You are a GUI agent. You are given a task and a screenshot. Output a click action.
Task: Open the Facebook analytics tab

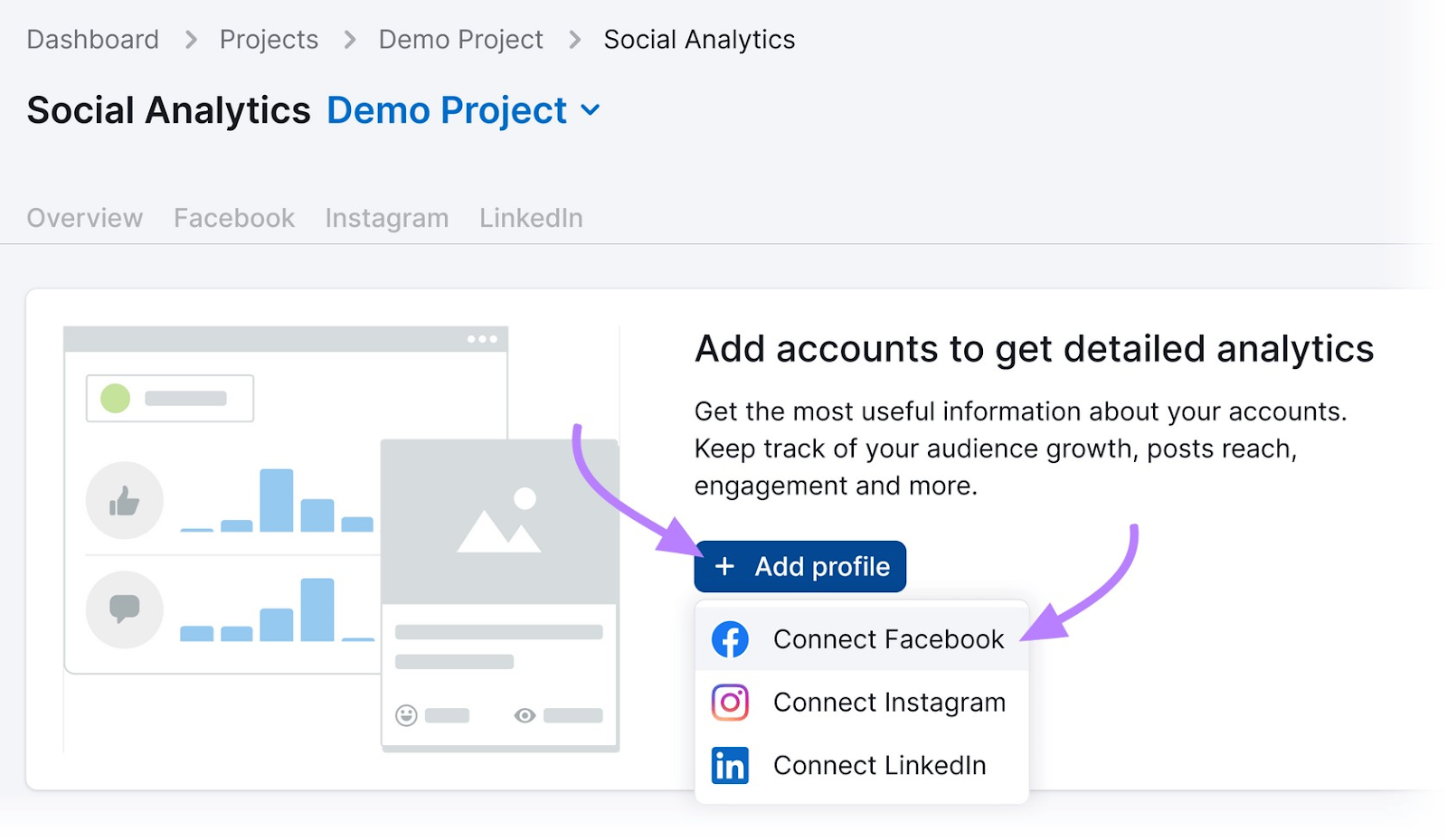pyautogui.click(x=232, y=217)
